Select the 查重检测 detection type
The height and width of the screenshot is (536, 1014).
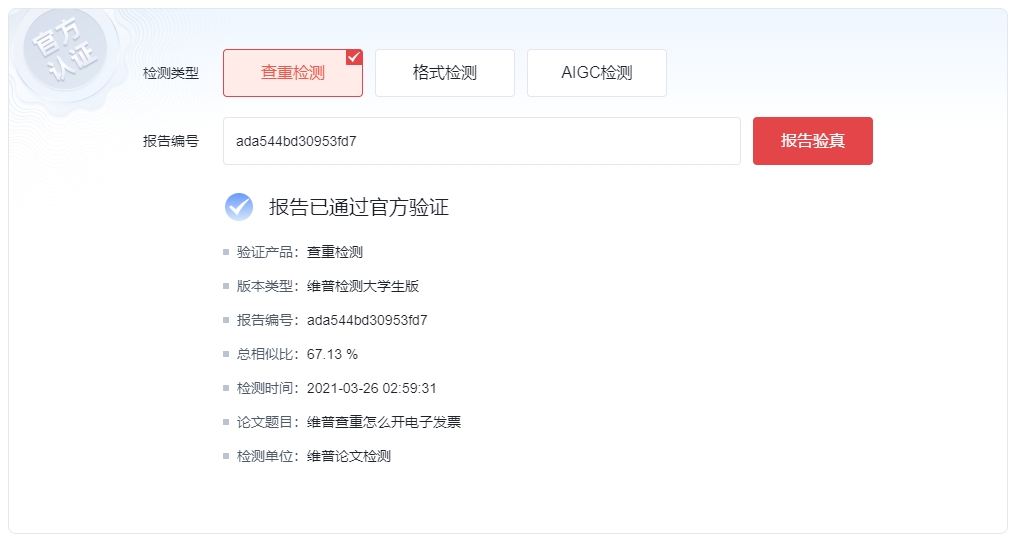[292, 73]
